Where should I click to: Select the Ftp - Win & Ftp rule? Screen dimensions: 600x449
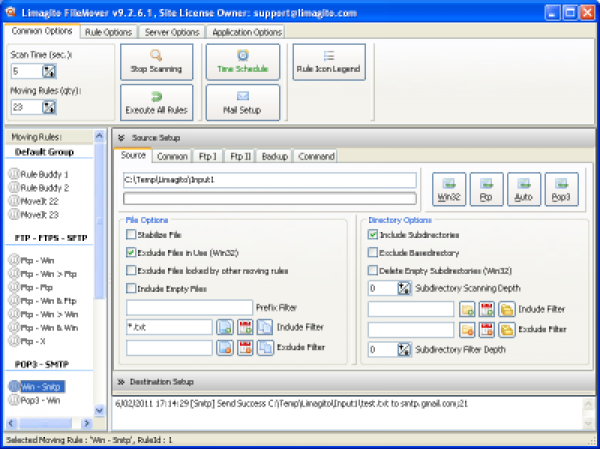[x=42, y=301]
